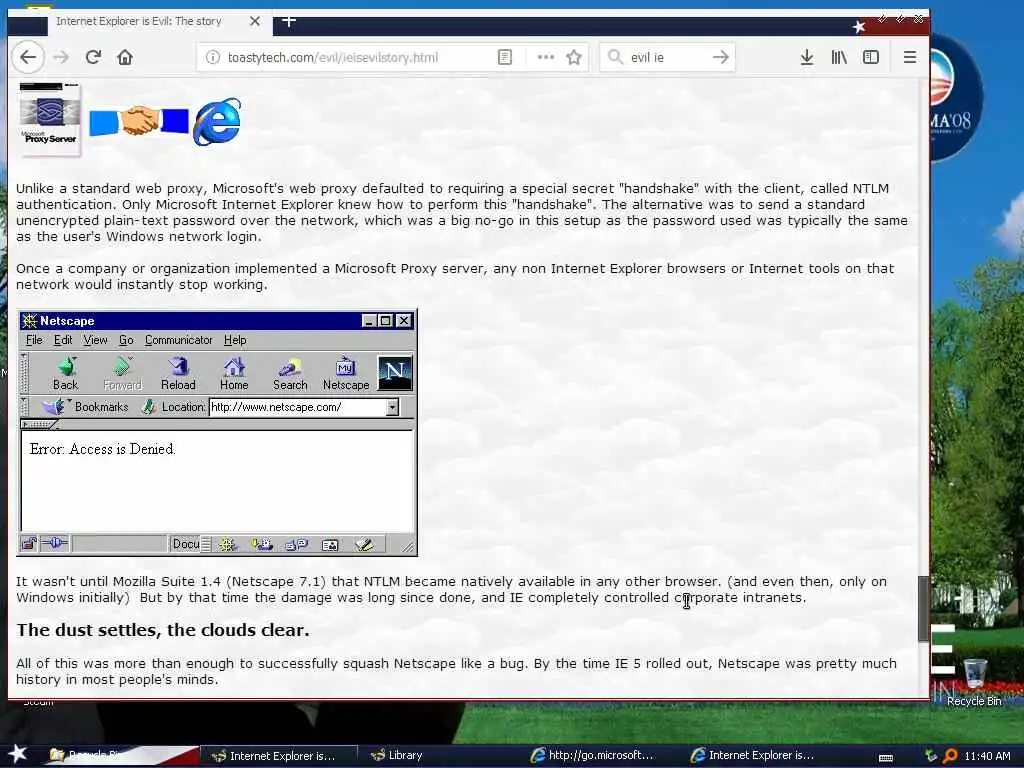Expand Netscape Location dropdown arrow

click(392, 408)
